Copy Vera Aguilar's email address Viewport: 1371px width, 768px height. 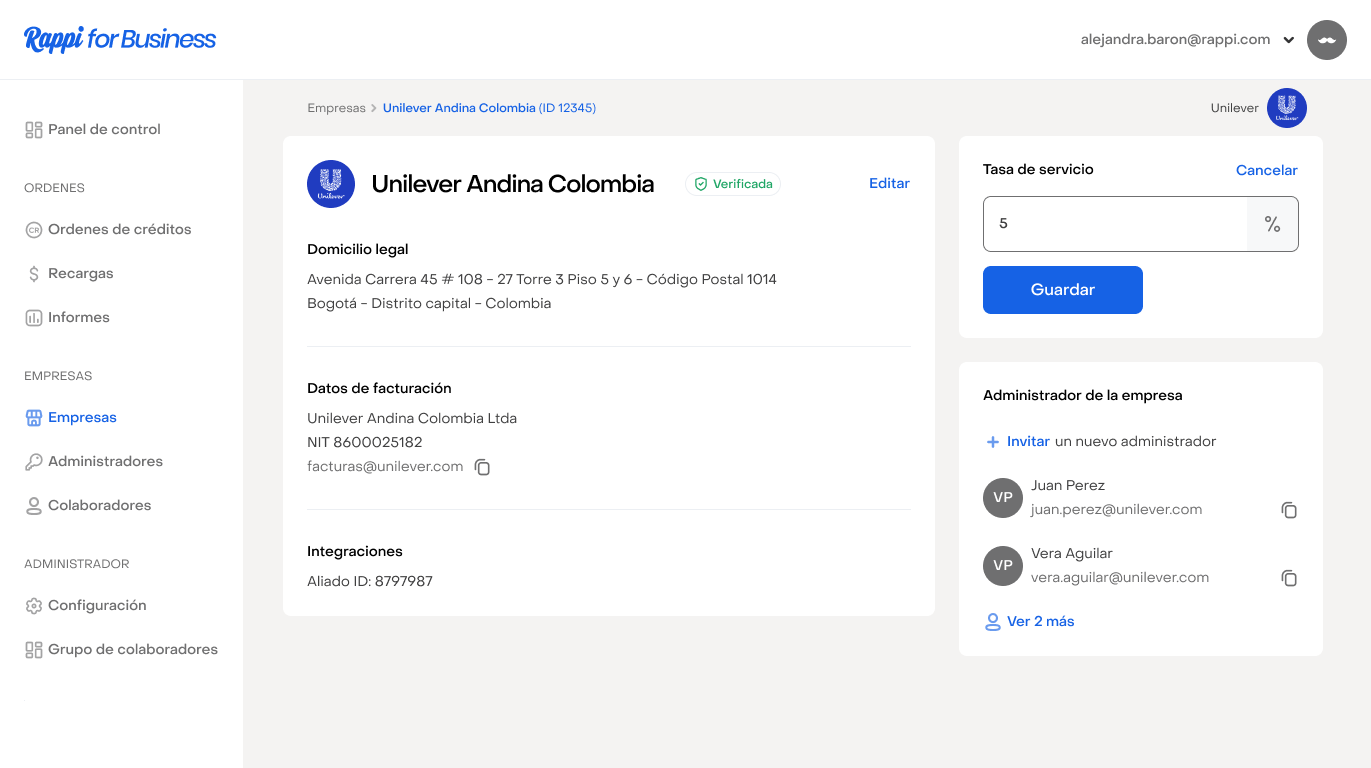(x=1289, y=578)
